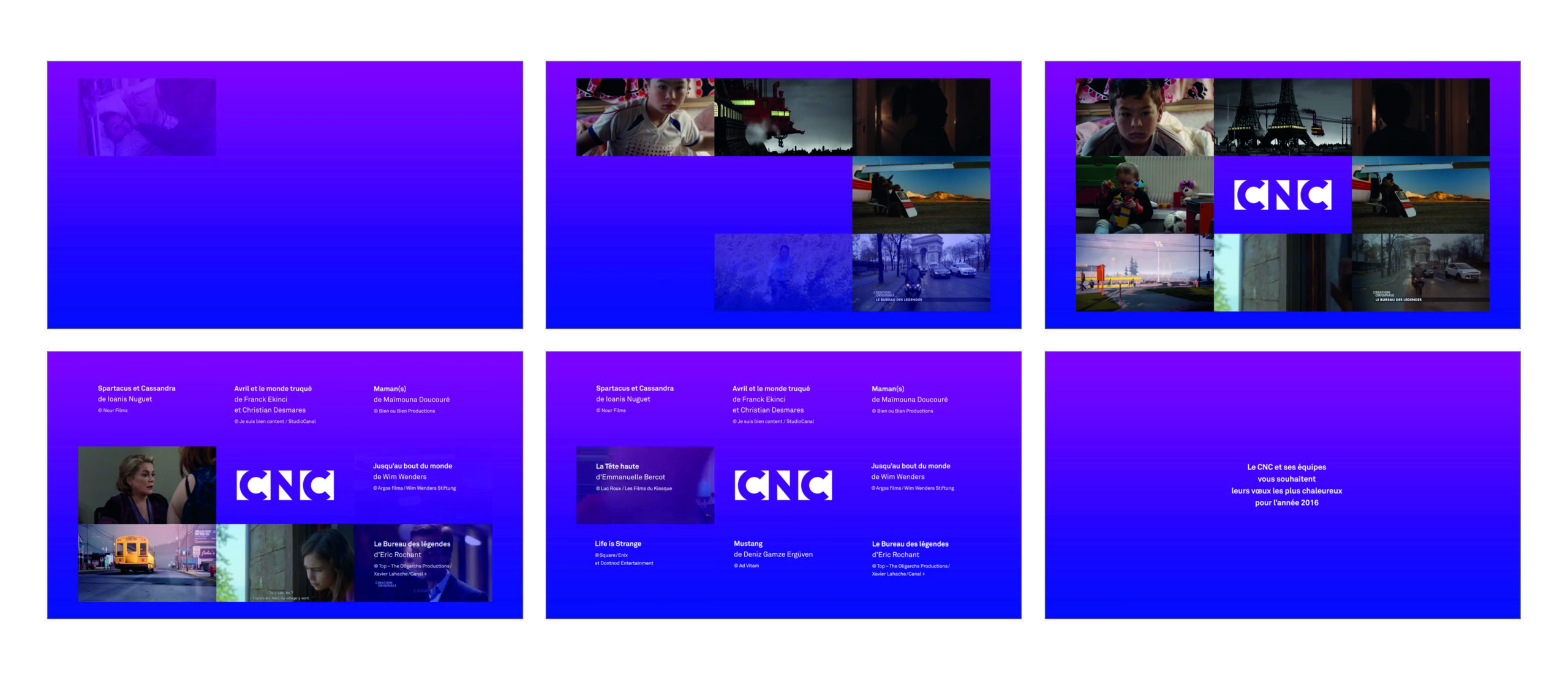Click the blonde woman in purple thumbnail
Viewport: 1568px width, 693px height.
point(147,485)
